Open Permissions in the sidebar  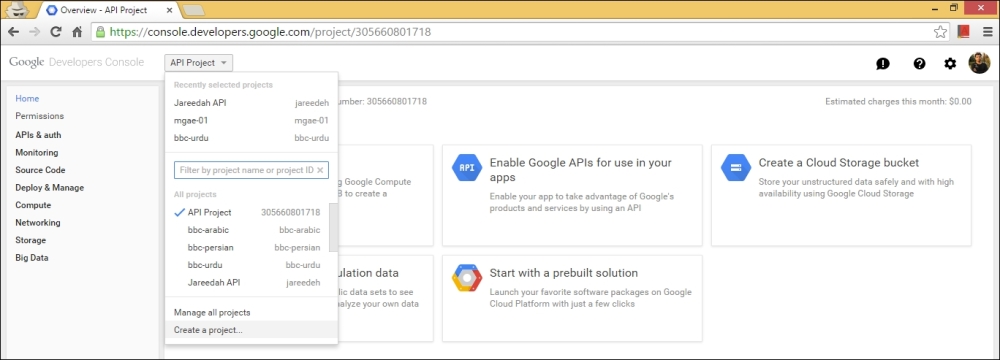tap(40, 116)
